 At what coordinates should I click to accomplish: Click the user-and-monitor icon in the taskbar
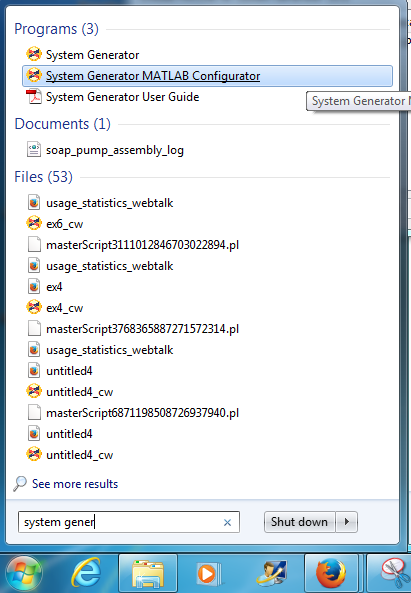pyautogui.click(x=271, y=573)
